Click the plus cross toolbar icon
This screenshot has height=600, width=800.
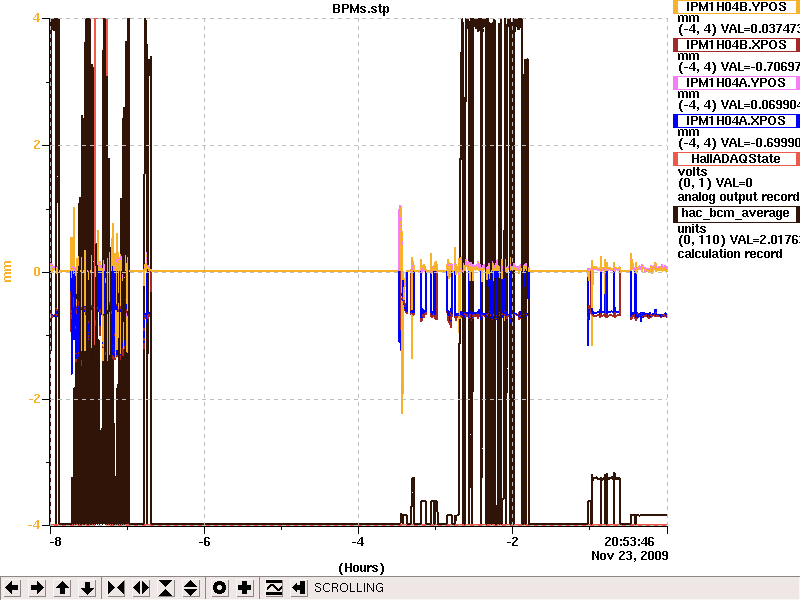244,588
